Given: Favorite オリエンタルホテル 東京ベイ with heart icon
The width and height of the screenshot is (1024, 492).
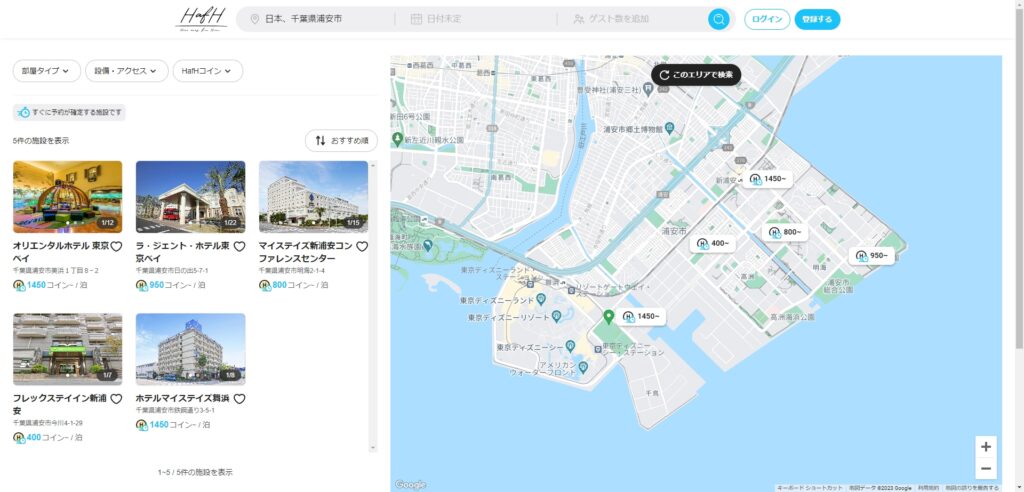Looking at the screenshot, I should (x=116, y=246).
